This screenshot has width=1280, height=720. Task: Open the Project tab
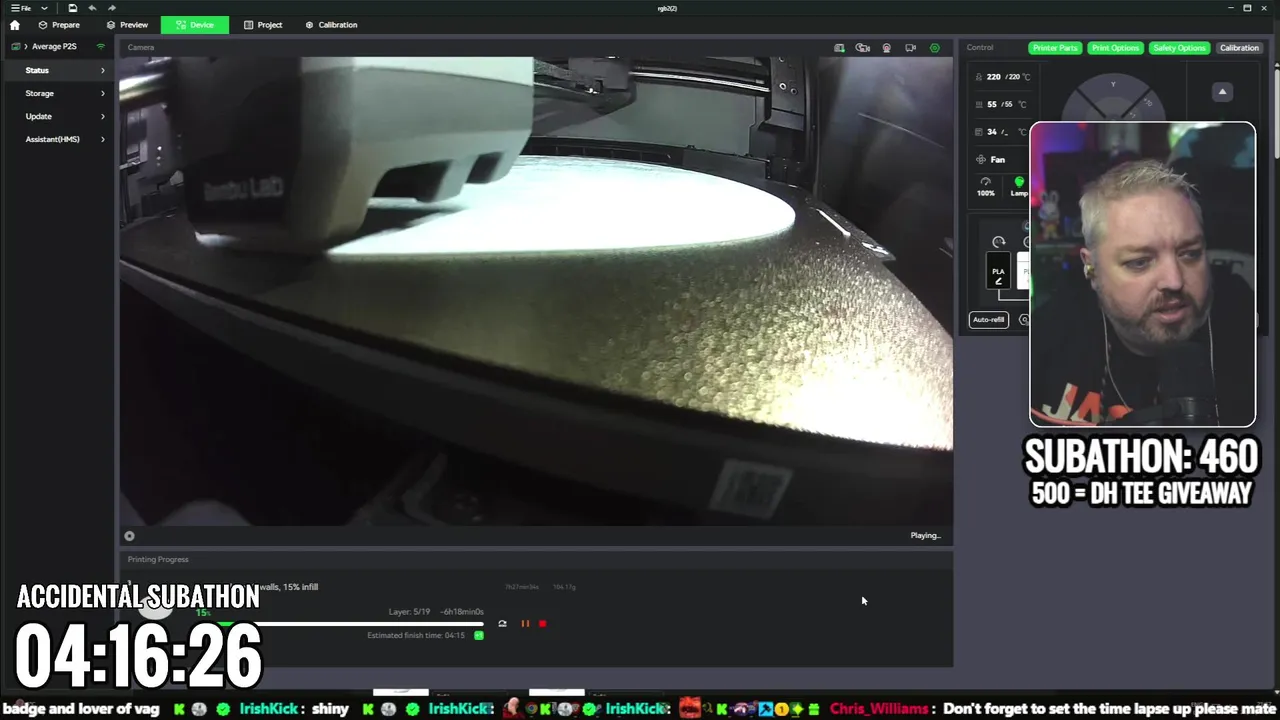pyautogui.click(x=263, y=25)
